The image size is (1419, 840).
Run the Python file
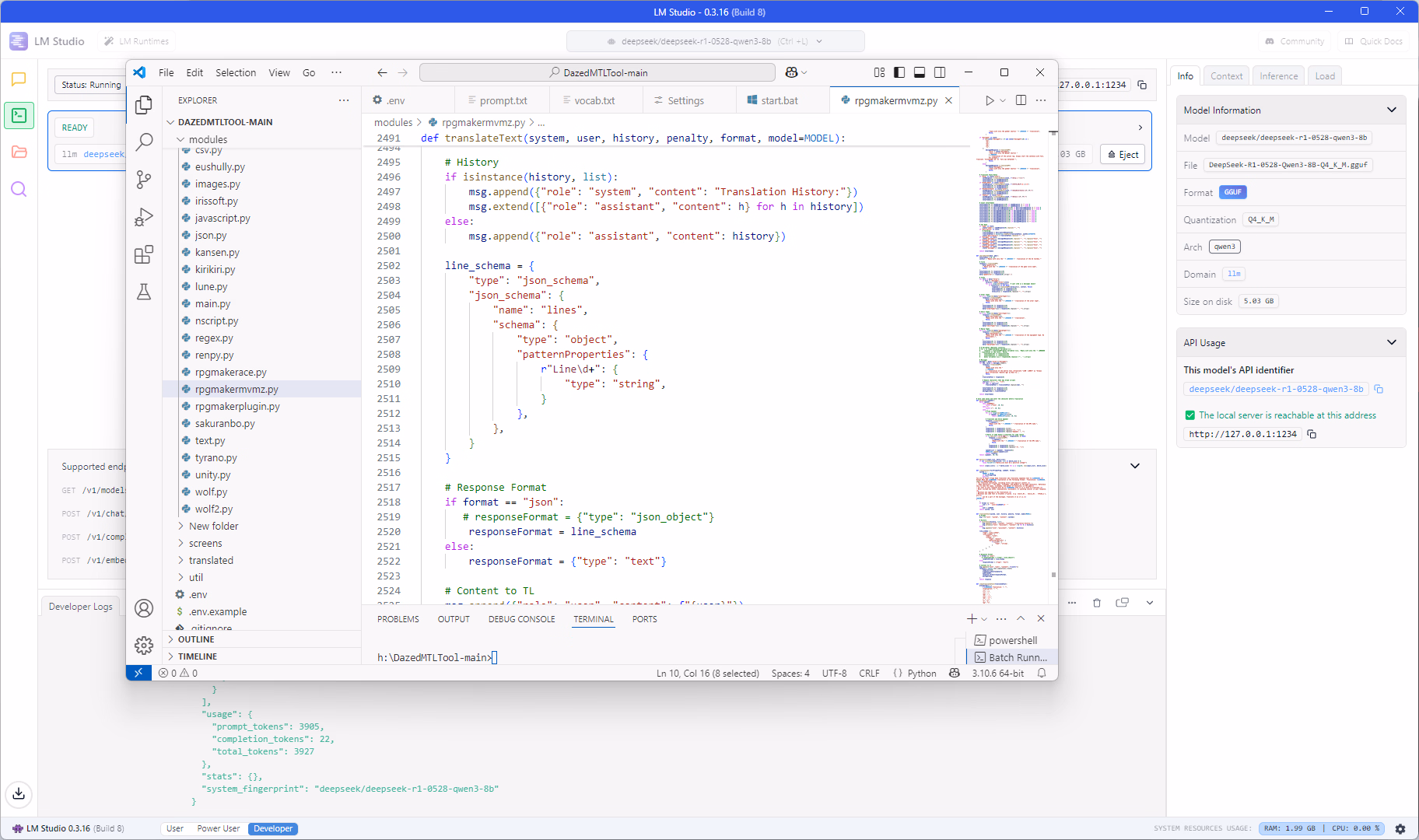(990, 100)
